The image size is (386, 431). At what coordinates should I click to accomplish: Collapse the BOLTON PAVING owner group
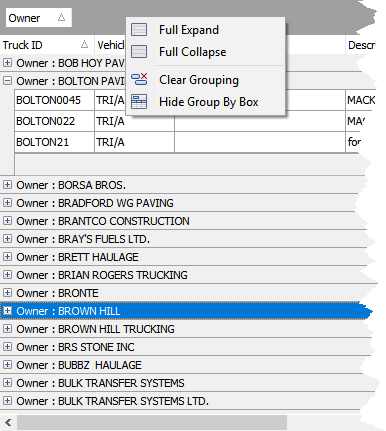click(7, 81)
